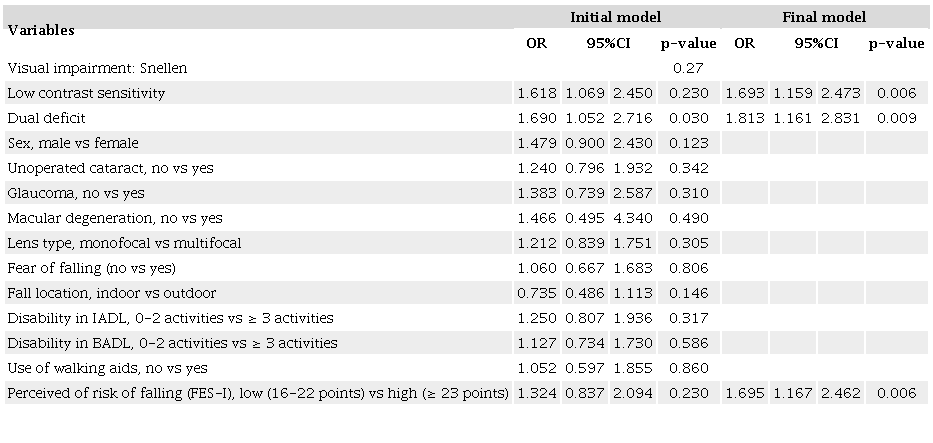Select the Dual deficit row label
The image size is (933, 443).
click(x=43, y=118)
